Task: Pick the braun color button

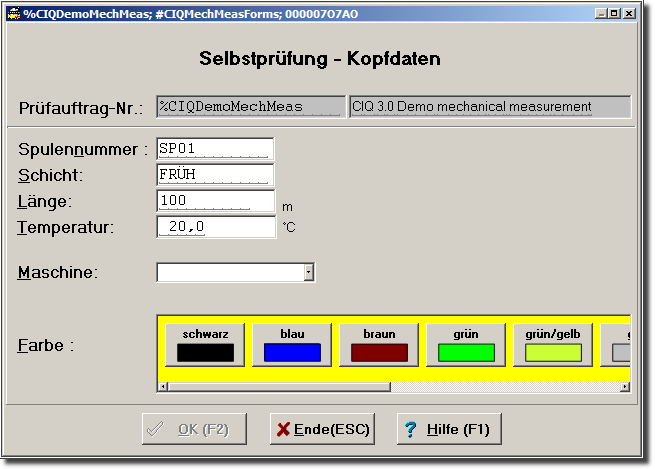Action: point(379,344)
